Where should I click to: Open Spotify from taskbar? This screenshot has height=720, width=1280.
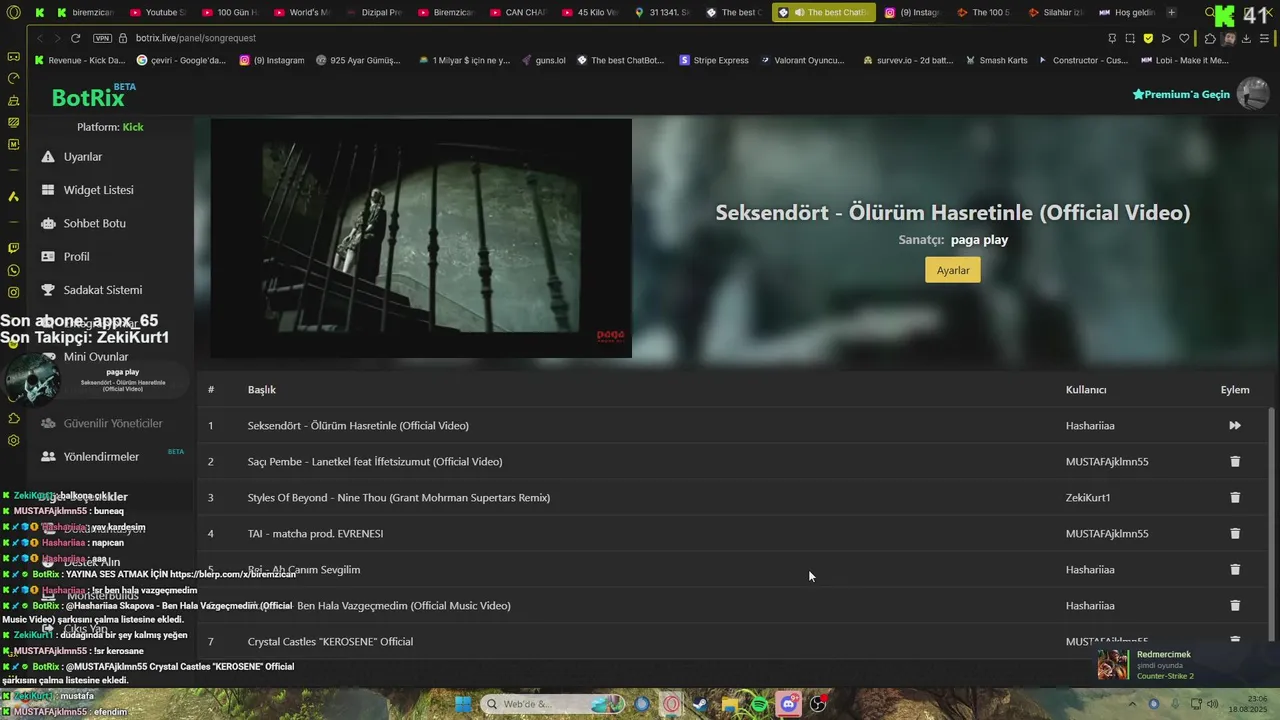pyautogui.click(x=759, y=704)
